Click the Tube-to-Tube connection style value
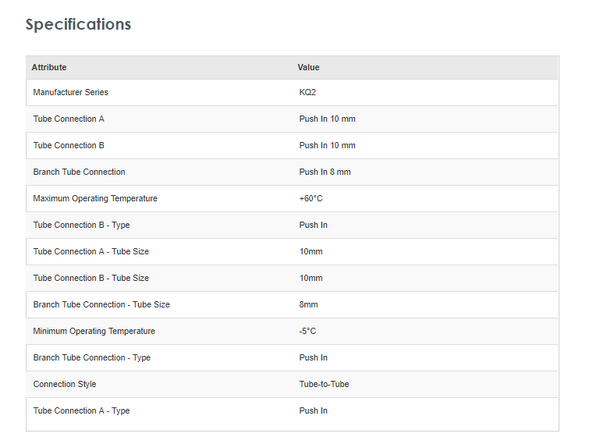The width and height of the screenshot is (600, 444). coord(324,384)
